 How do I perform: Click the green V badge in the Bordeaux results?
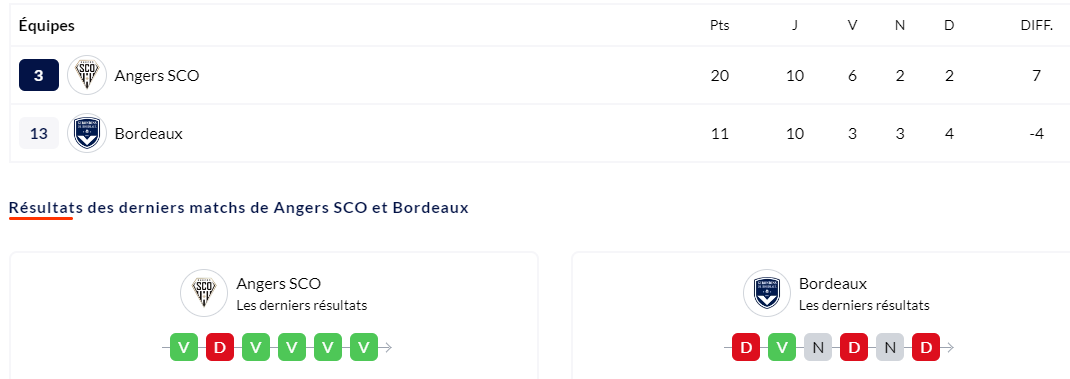coord(782,348)
